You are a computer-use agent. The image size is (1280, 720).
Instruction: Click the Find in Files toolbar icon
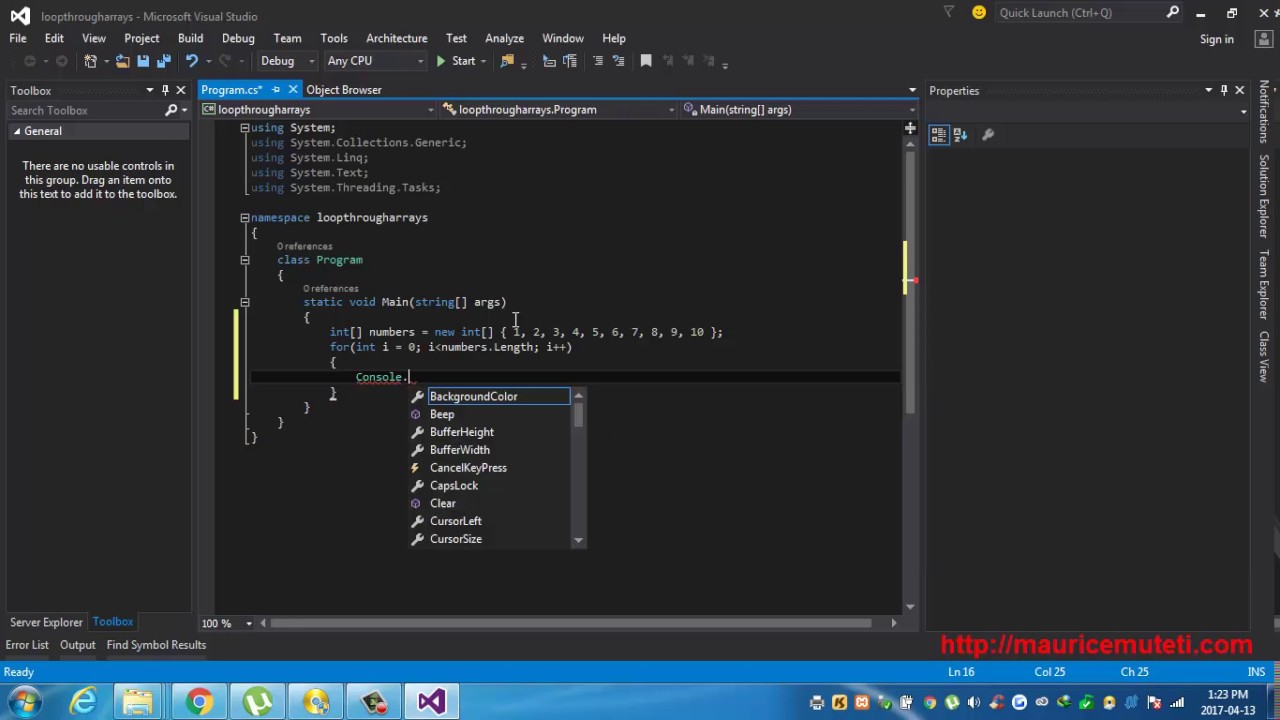coord(507,61)
